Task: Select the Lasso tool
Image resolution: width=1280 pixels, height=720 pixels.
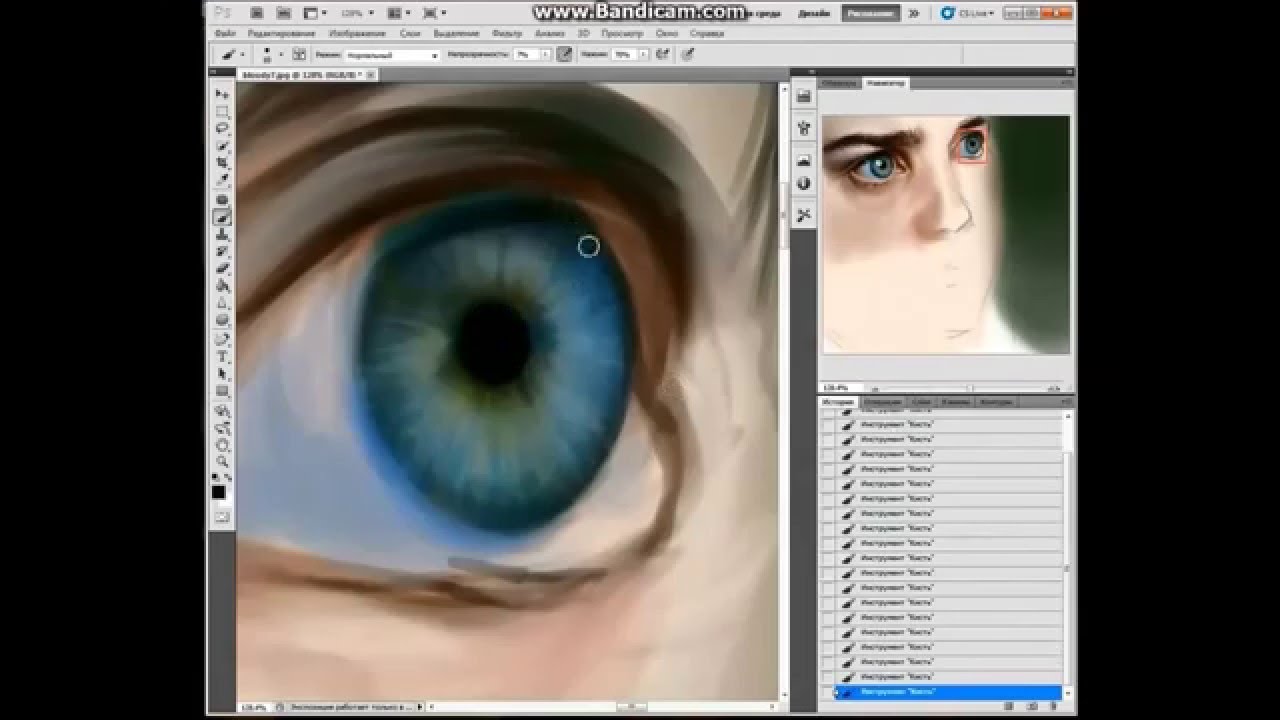Action: coord(222,128)
